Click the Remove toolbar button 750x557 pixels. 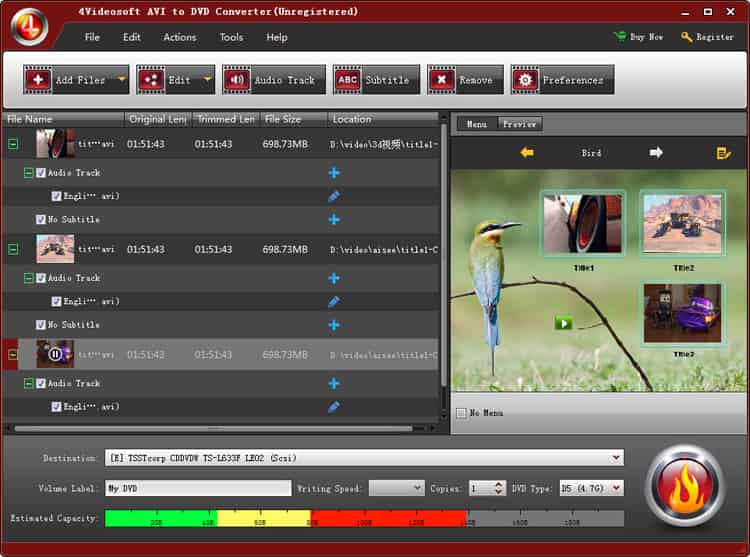[x=465, y=80]
